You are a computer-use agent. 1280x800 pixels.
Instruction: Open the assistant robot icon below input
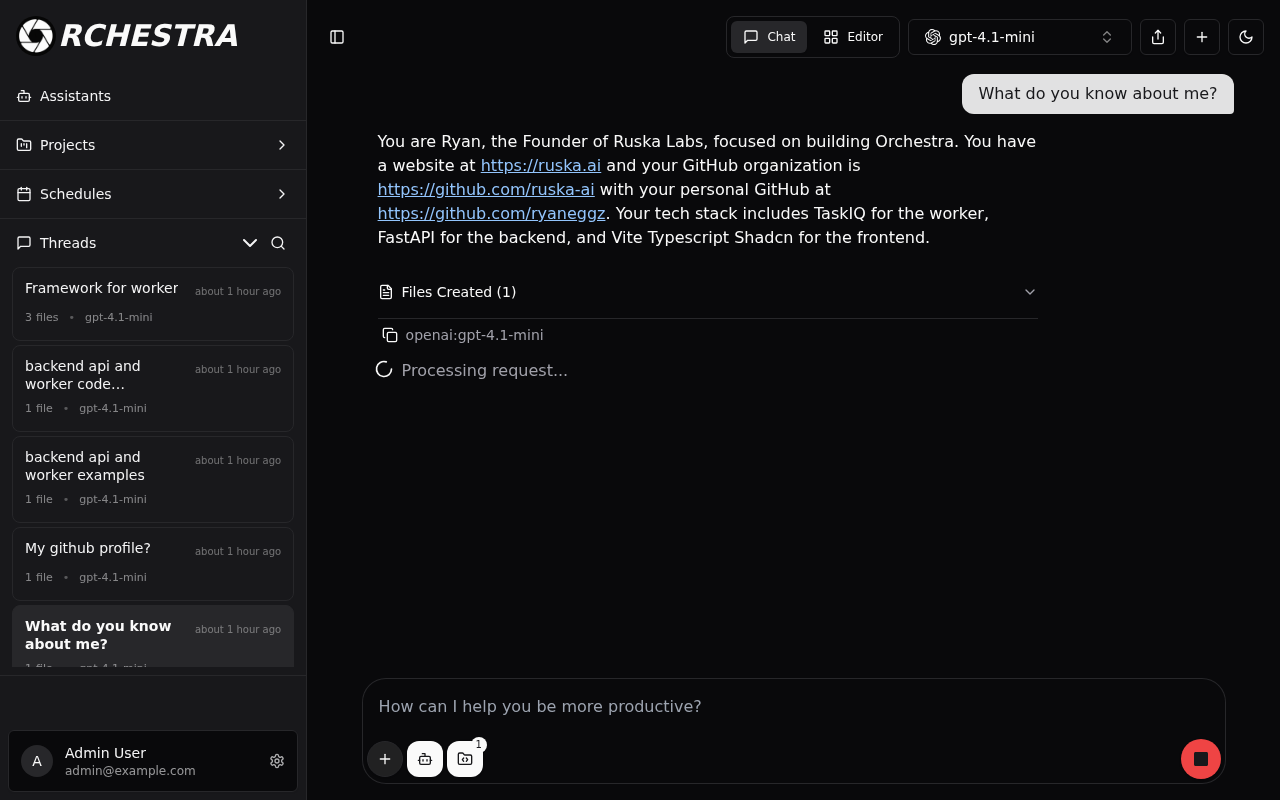[x=425, y=759]
